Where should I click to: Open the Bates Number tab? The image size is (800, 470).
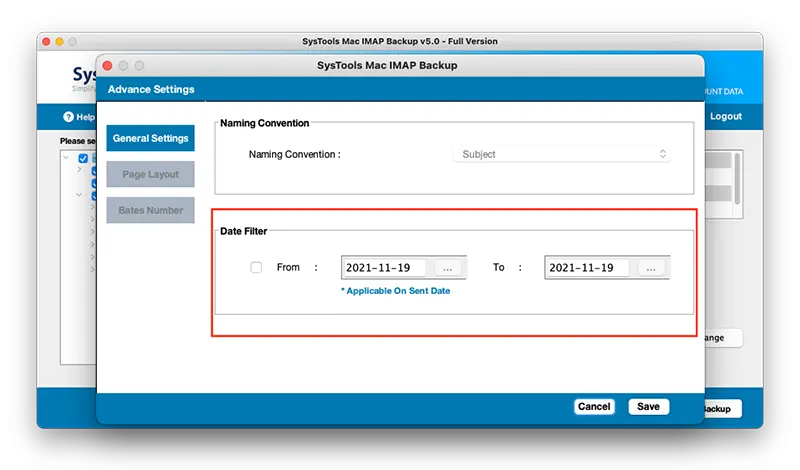tap(151, 210)
